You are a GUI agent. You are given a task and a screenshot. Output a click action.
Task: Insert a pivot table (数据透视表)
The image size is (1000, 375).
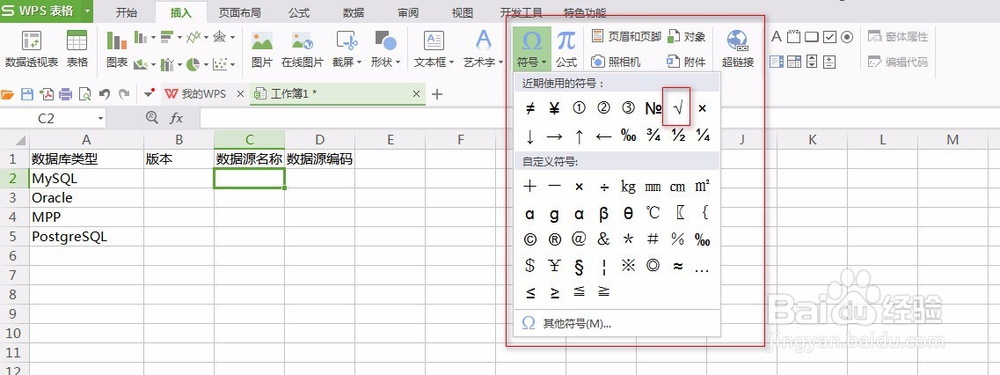(x=31, y=49)
